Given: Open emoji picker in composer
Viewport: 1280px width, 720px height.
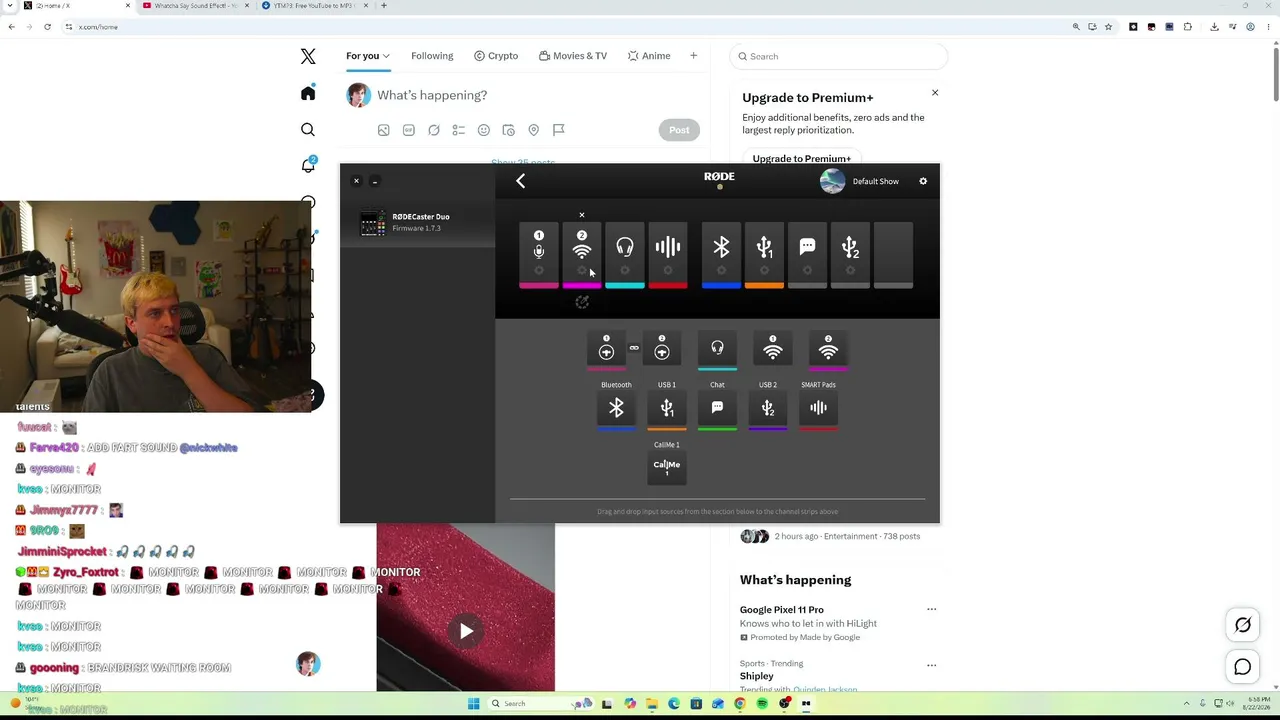Looking at the screenshot, I should [x=483, y=130].
